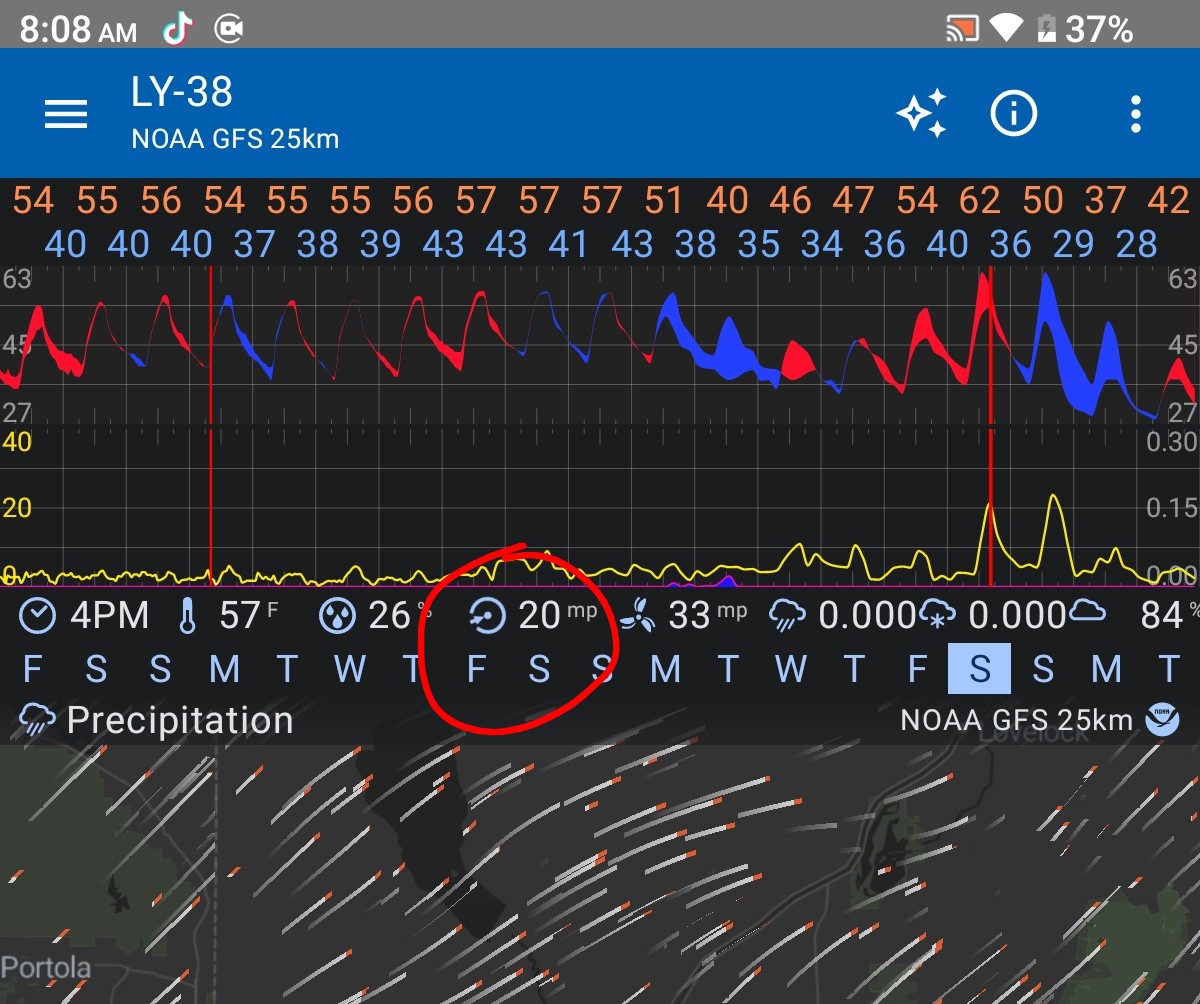
Task: Select the highlighted S day in day bar
Action: click(x=979, y=669)
